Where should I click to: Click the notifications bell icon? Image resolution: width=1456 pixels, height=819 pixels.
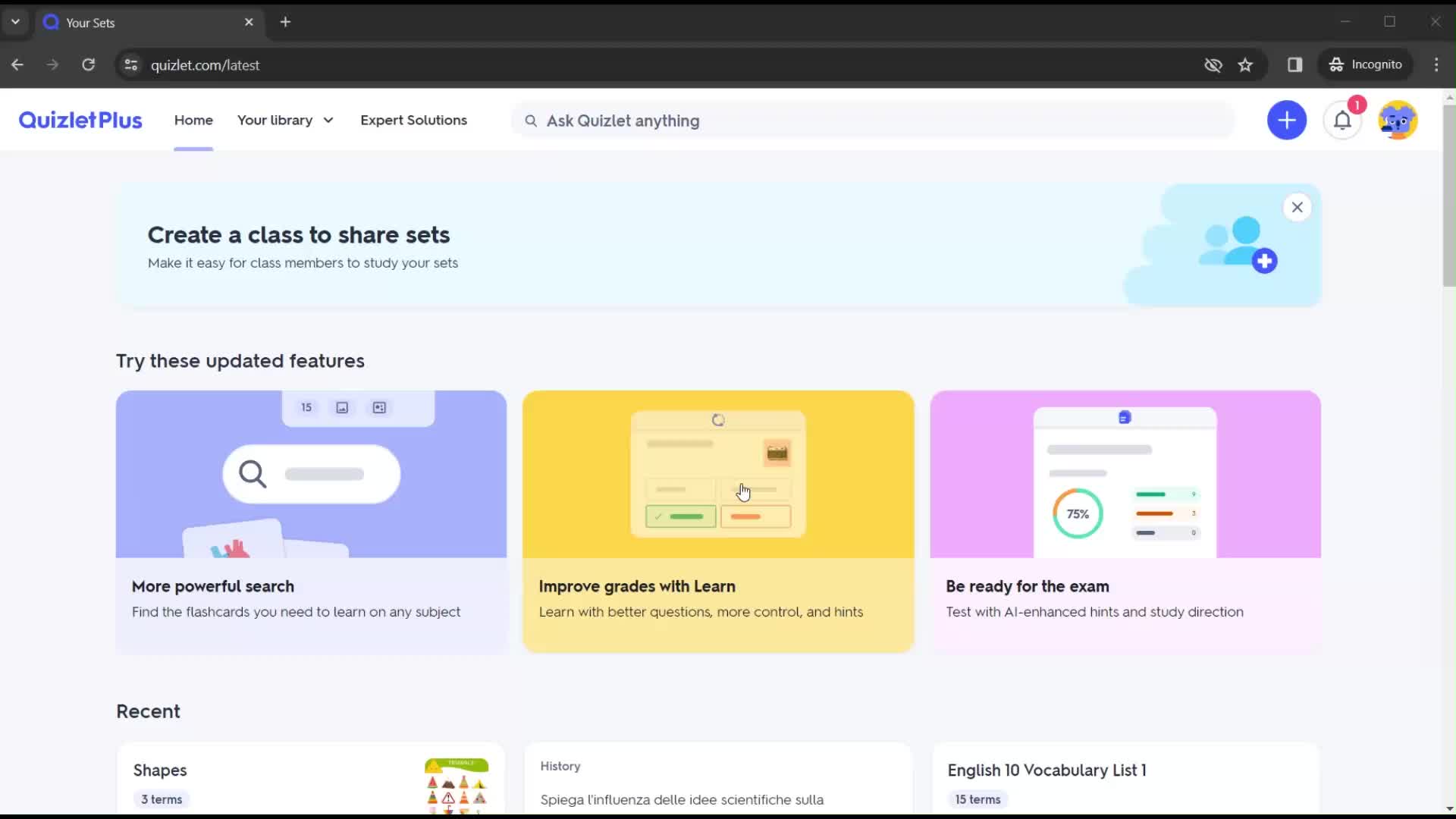1342,120
